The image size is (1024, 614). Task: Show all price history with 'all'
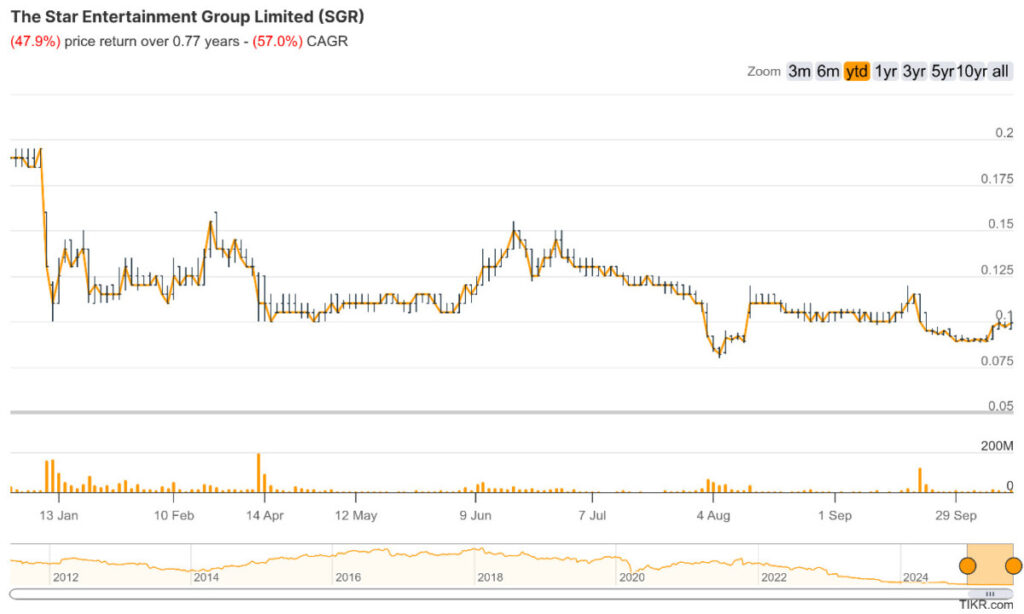tap(1000, 71)
